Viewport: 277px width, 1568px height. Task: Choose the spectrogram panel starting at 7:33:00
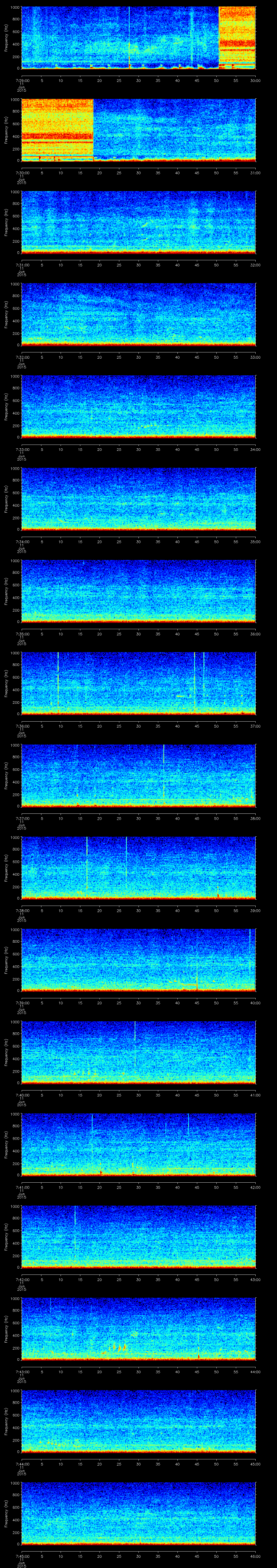(x=138, y=407)
